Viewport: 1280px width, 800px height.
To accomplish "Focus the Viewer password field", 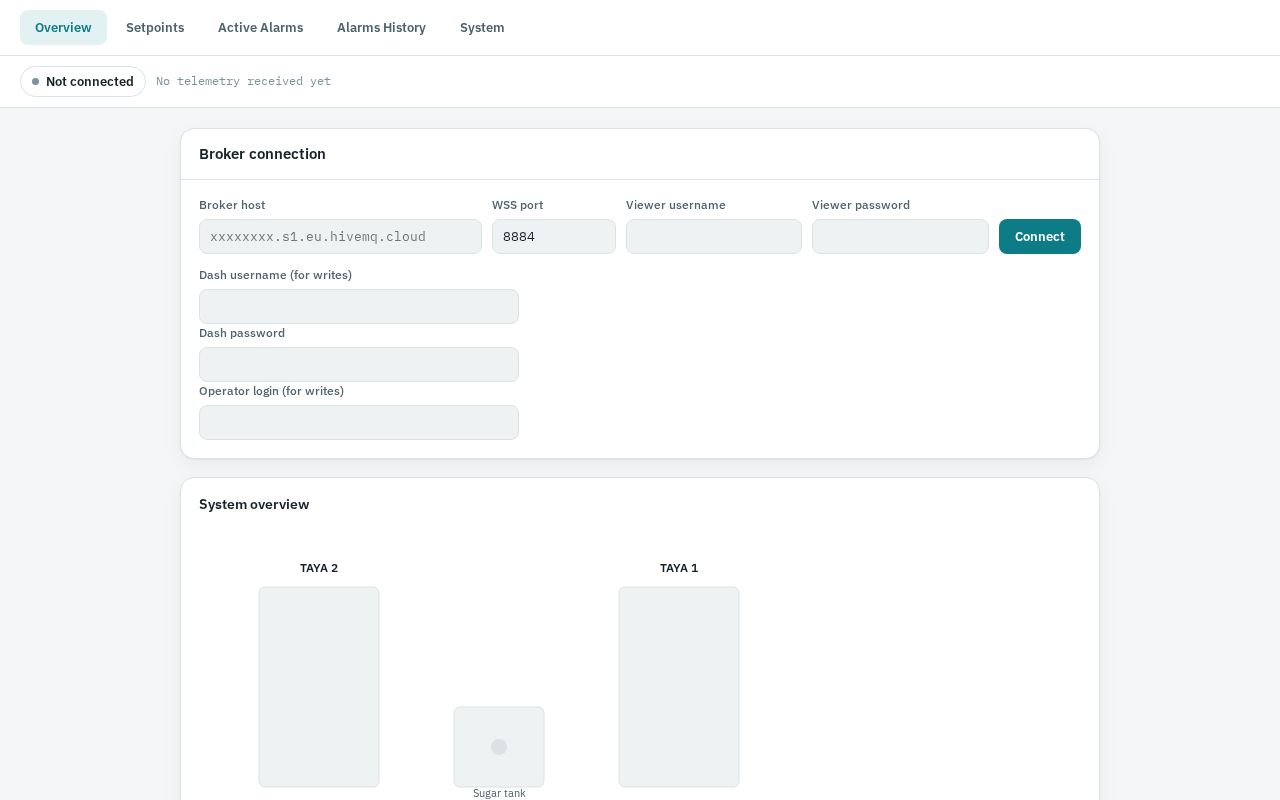I will point(900,237).
